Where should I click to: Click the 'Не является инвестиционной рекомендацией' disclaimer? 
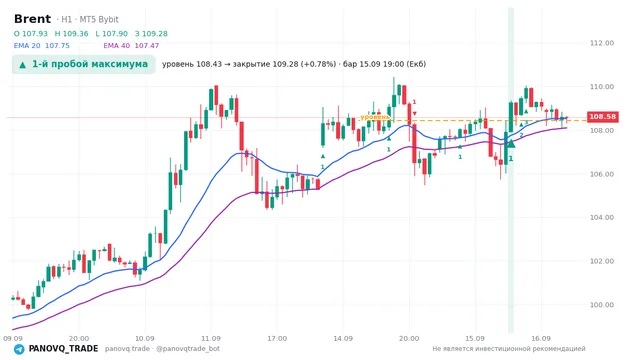509,349
